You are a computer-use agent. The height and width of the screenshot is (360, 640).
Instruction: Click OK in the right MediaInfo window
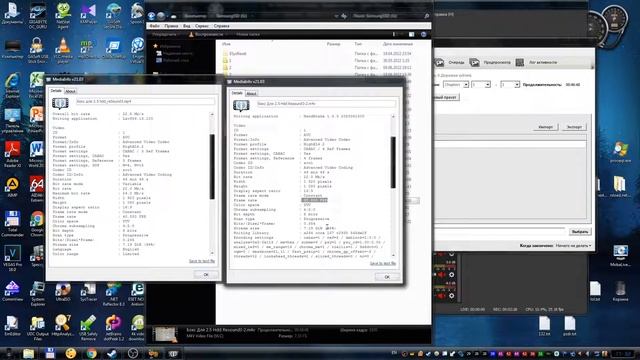(x=387, y=277)
